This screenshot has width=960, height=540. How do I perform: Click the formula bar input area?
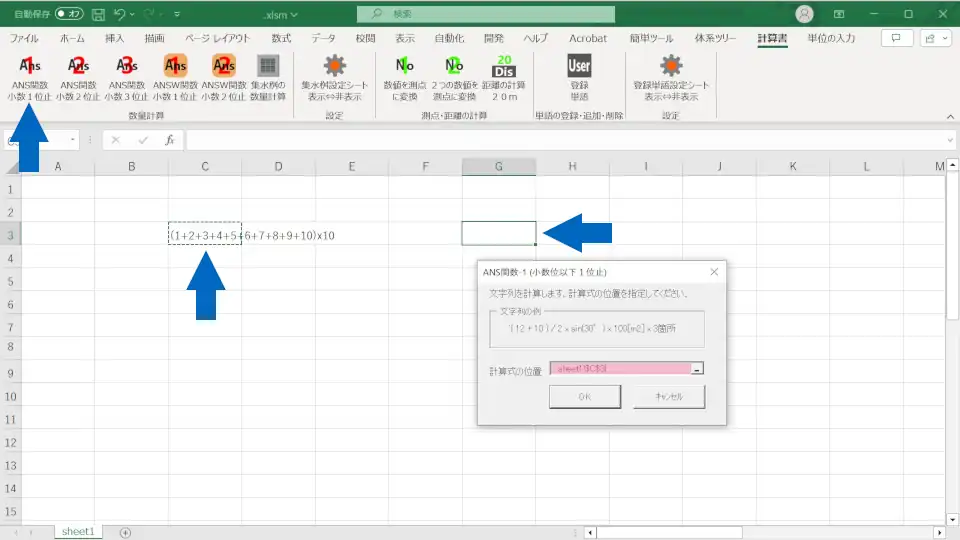pos(564,140)
